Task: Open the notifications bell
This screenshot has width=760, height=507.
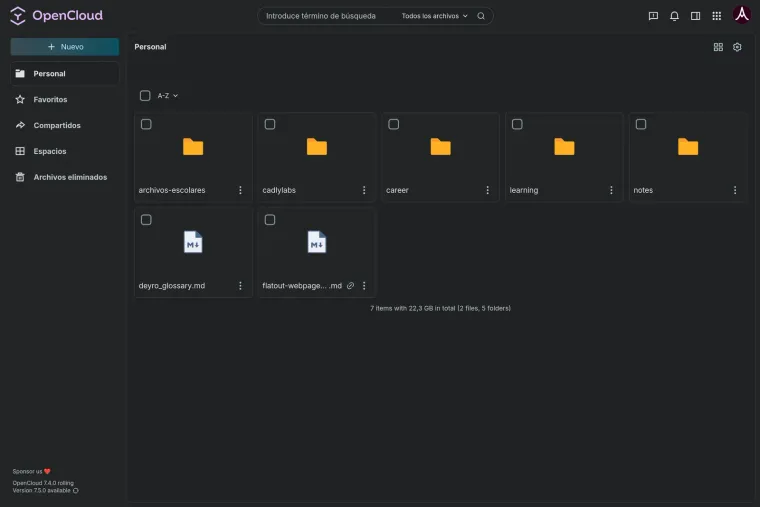Action: (674, 16)
